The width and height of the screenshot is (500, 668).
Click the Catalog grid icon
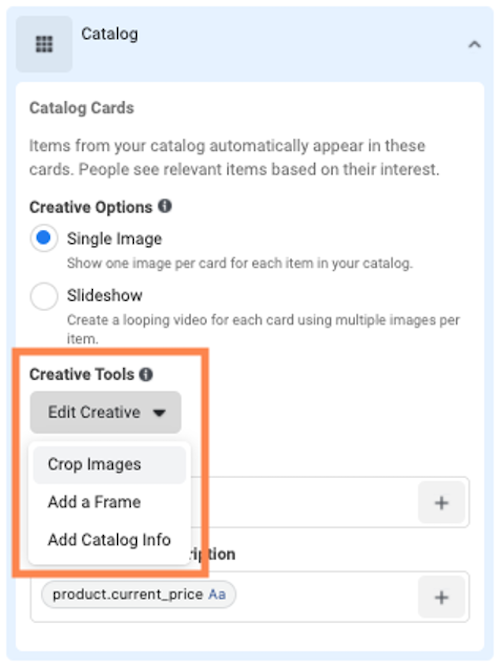(44, 44)
